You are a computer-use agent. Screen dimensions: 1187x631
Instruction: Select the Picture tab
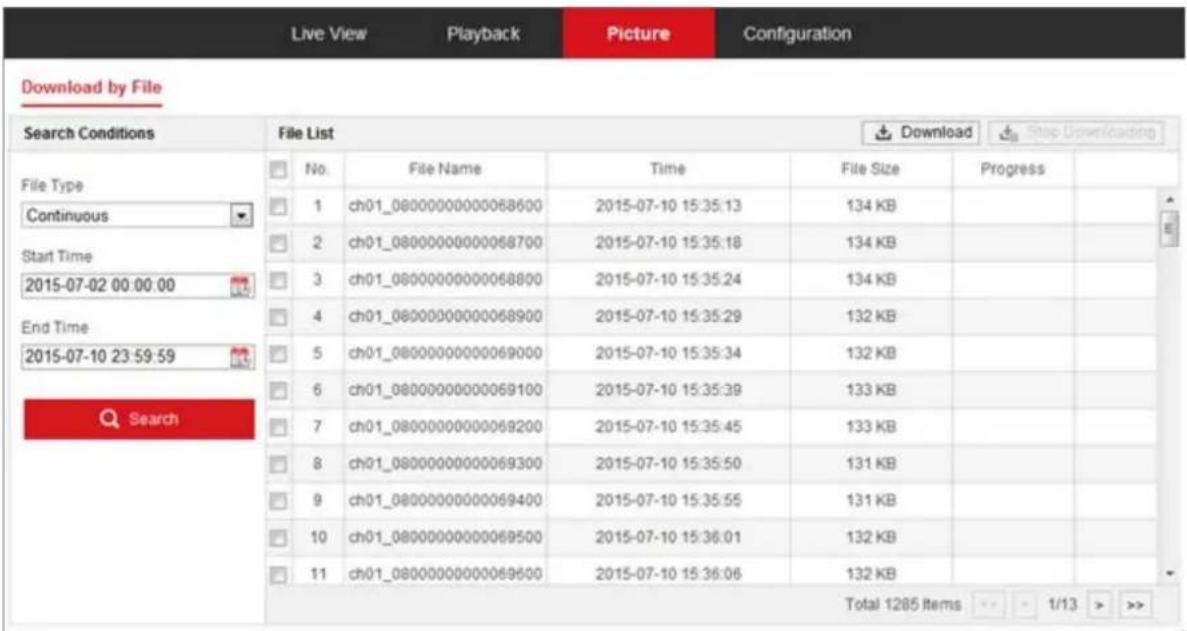638,34
